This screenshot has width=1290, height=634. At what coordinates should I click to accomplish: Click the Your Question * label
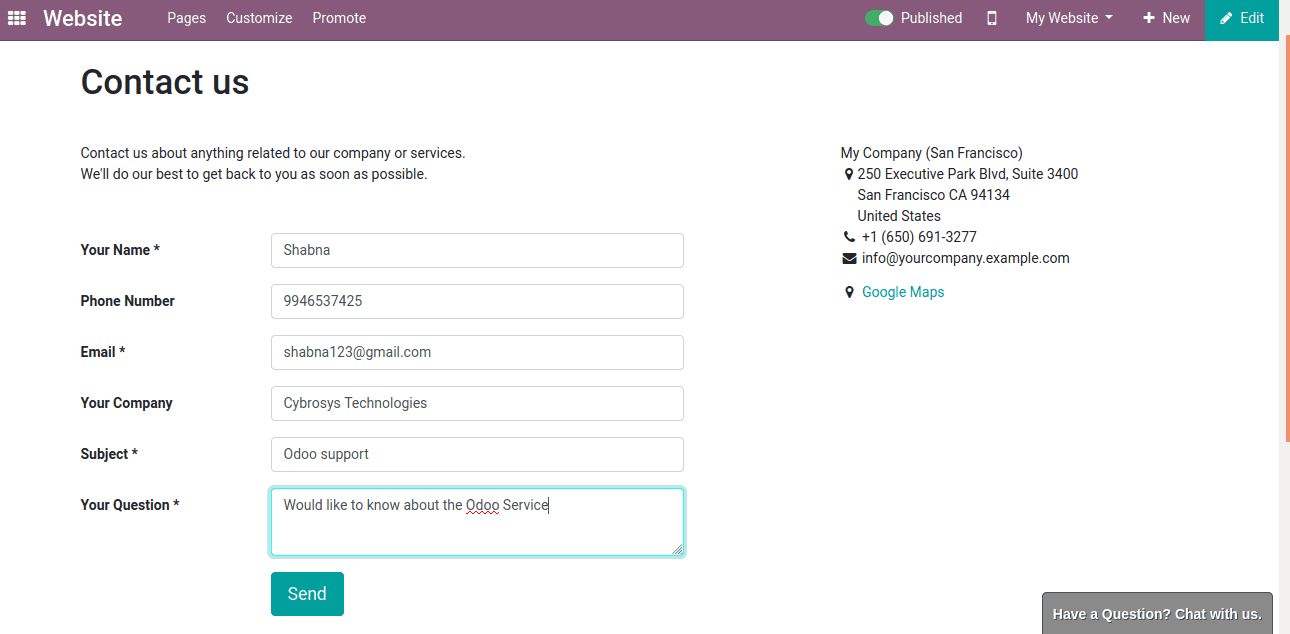coord(130,505)
